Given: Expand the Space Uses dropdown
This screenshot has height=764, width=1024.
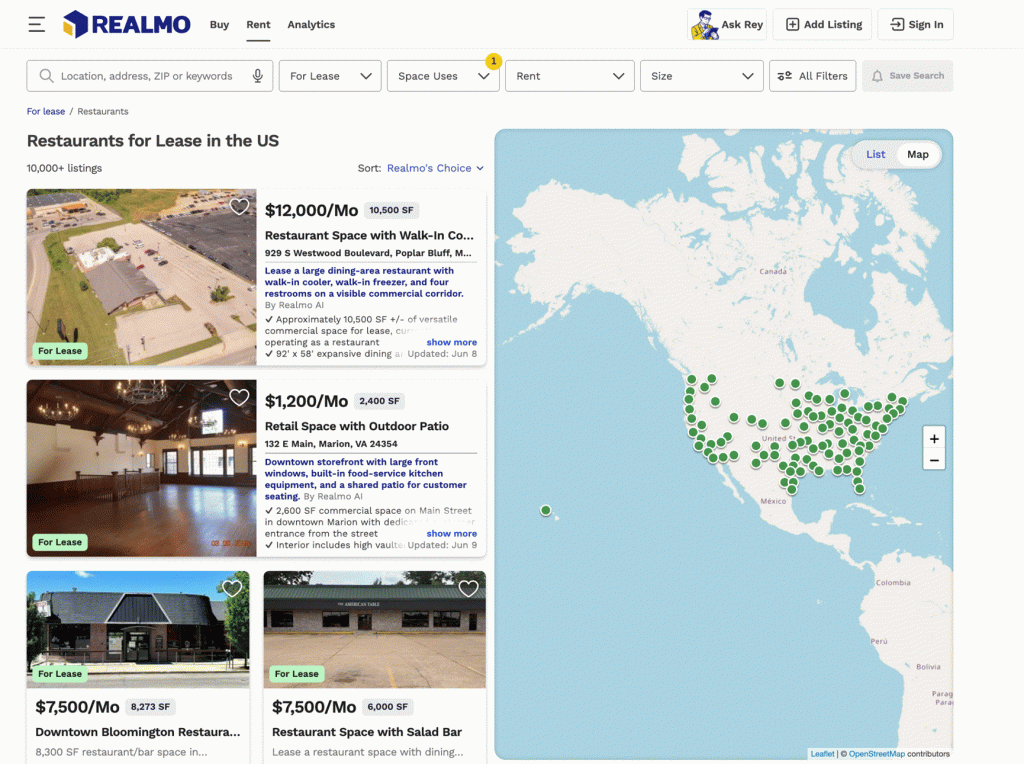Looking at the screenshot, I should point(443,76).
